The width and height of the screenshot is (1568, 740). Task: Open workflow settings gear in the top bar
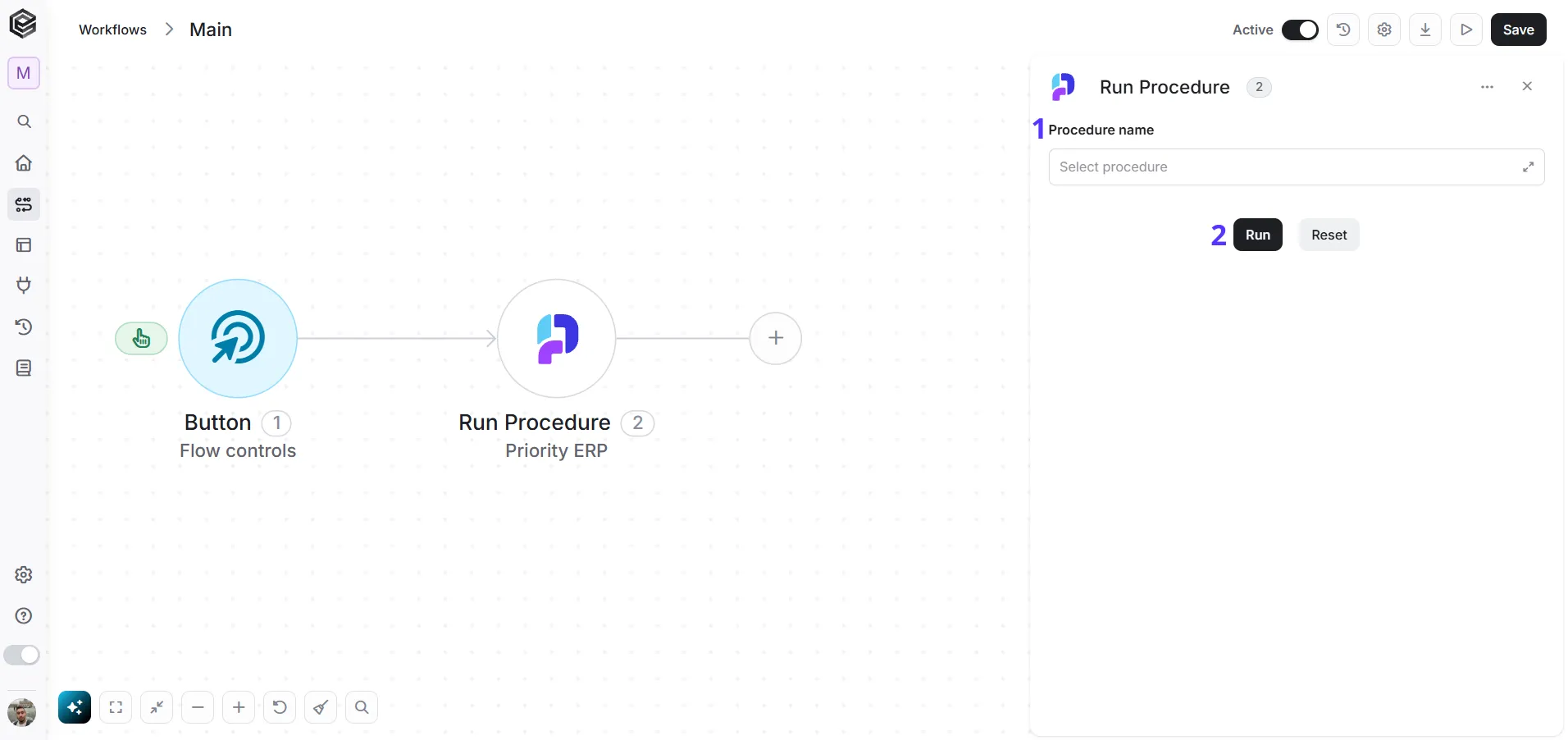pyautogui.click(x=1384, y=30)
